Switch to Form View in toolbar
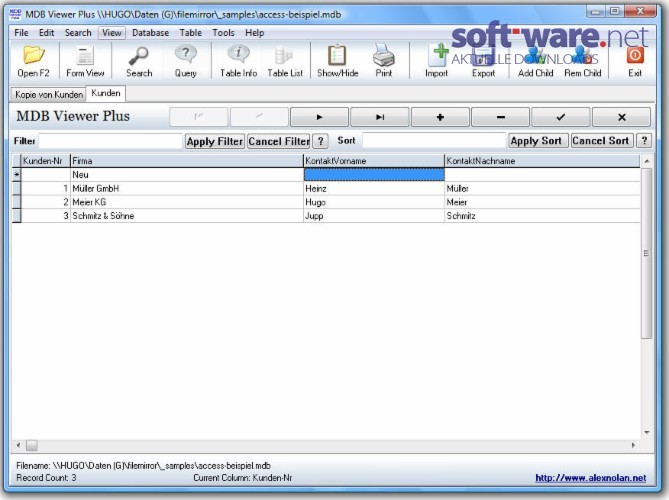Image resolution: width=669 pixels, height=500 pixels. [x=85, y=61]
